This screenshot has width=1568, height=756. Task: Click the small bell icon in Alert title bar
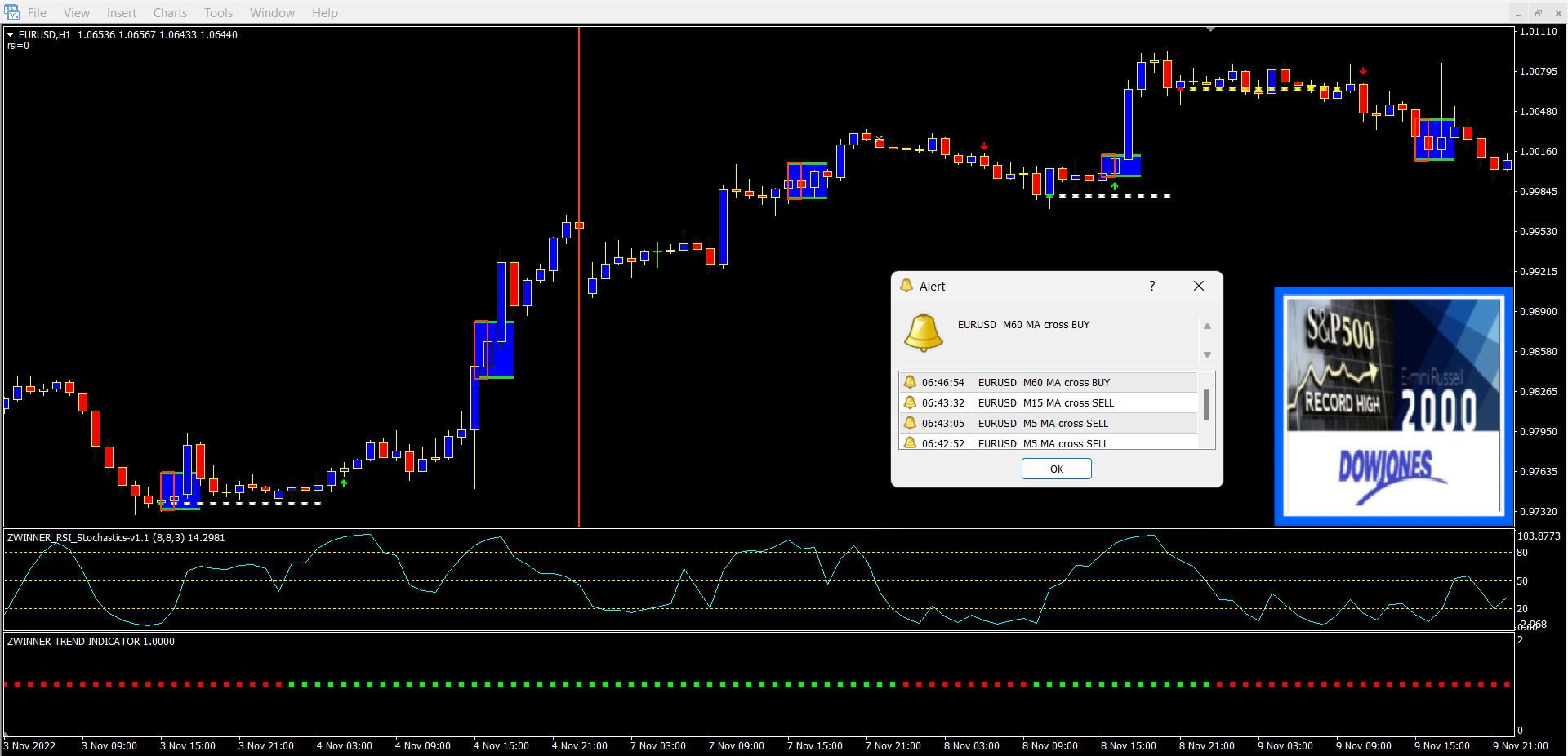(x=906, y=286)
